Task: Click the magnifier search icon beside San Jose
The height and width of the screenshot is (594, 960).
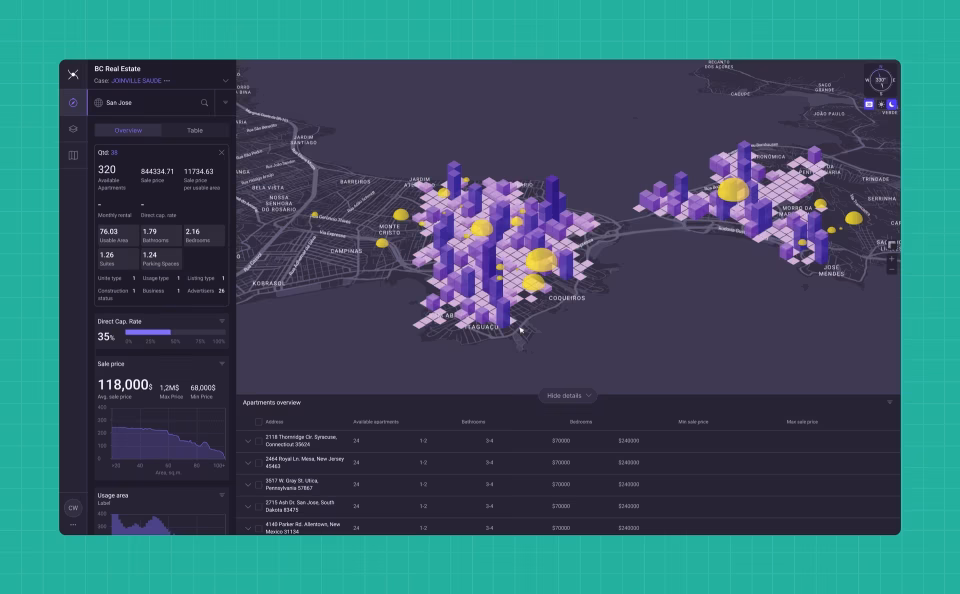Action: tap(204, 103)
